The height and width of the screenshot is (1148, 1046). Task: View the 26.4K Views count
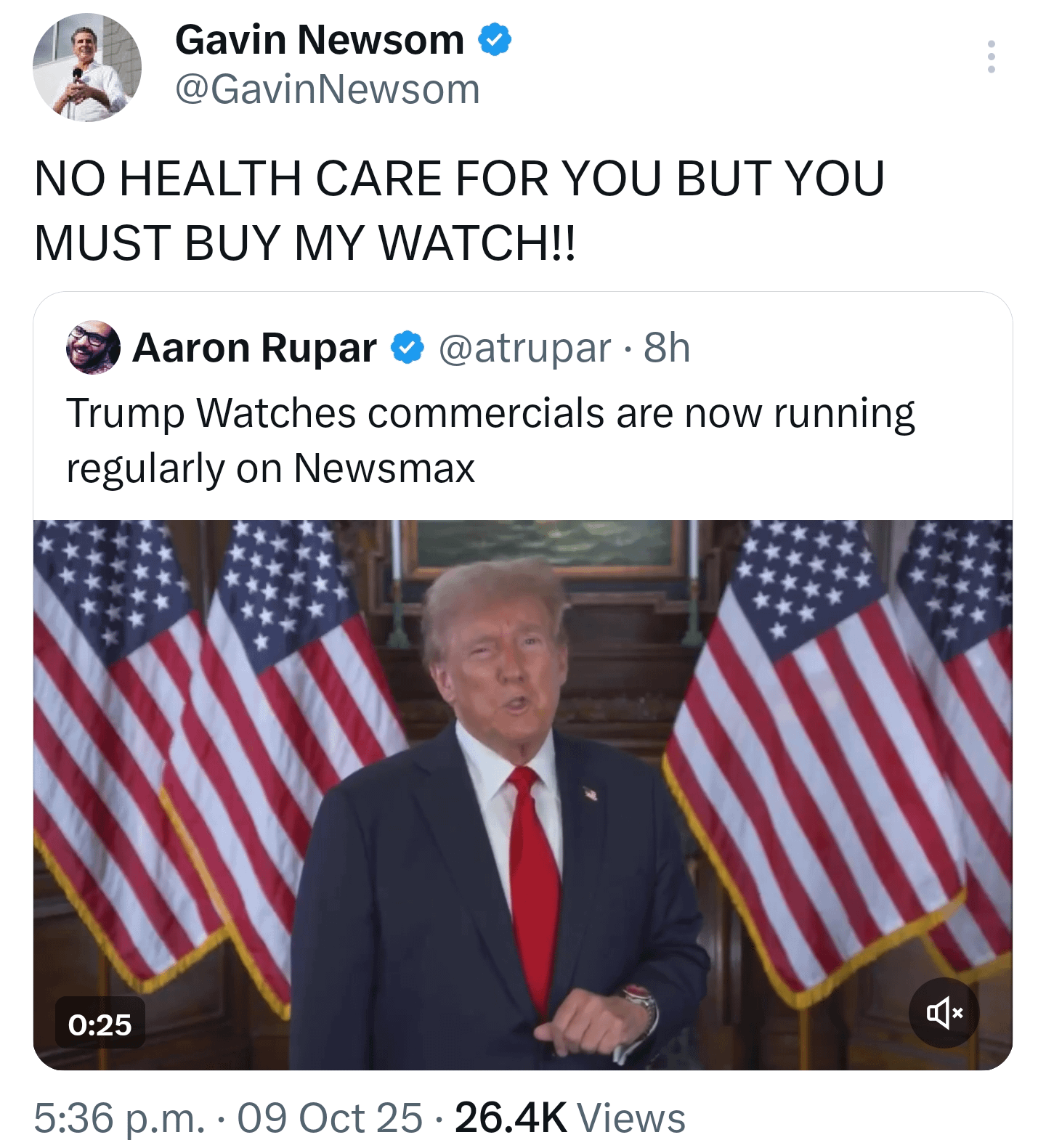point(570,1118)
